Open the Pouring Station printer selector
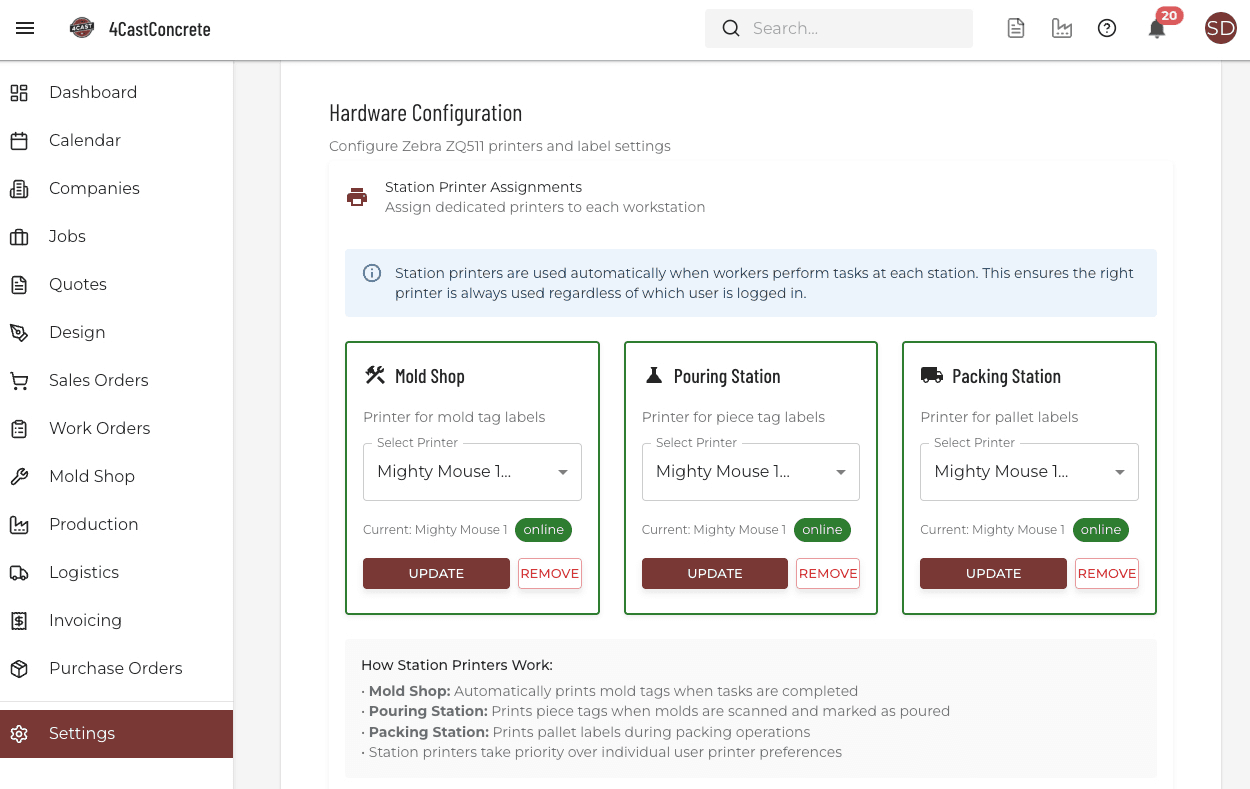The height and width of the screenshot is (789, 1250). pyautogui.click(x=750, y=472)
